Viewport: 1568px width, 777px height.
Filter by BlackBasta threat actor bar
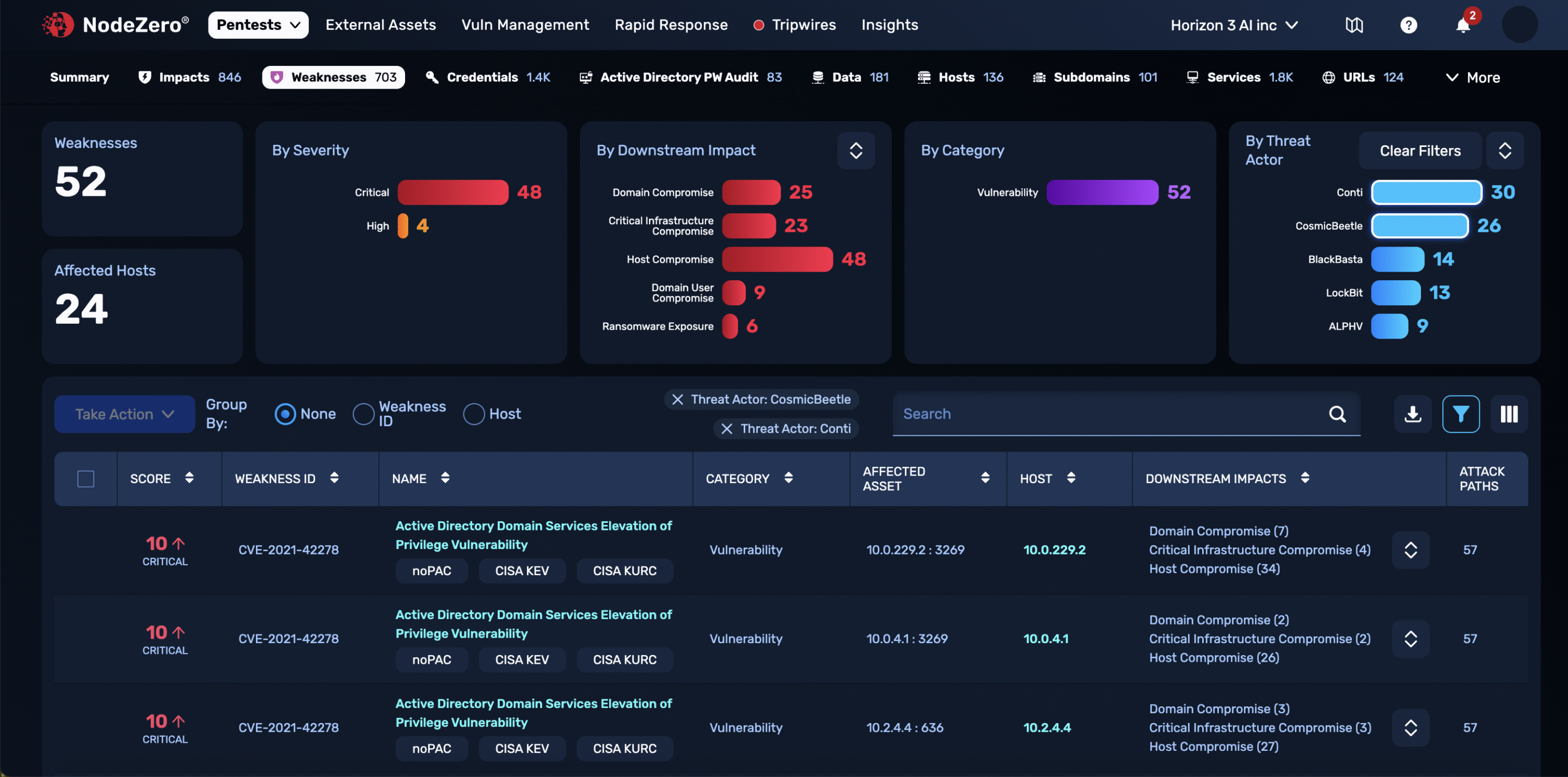click(1397, 259)
